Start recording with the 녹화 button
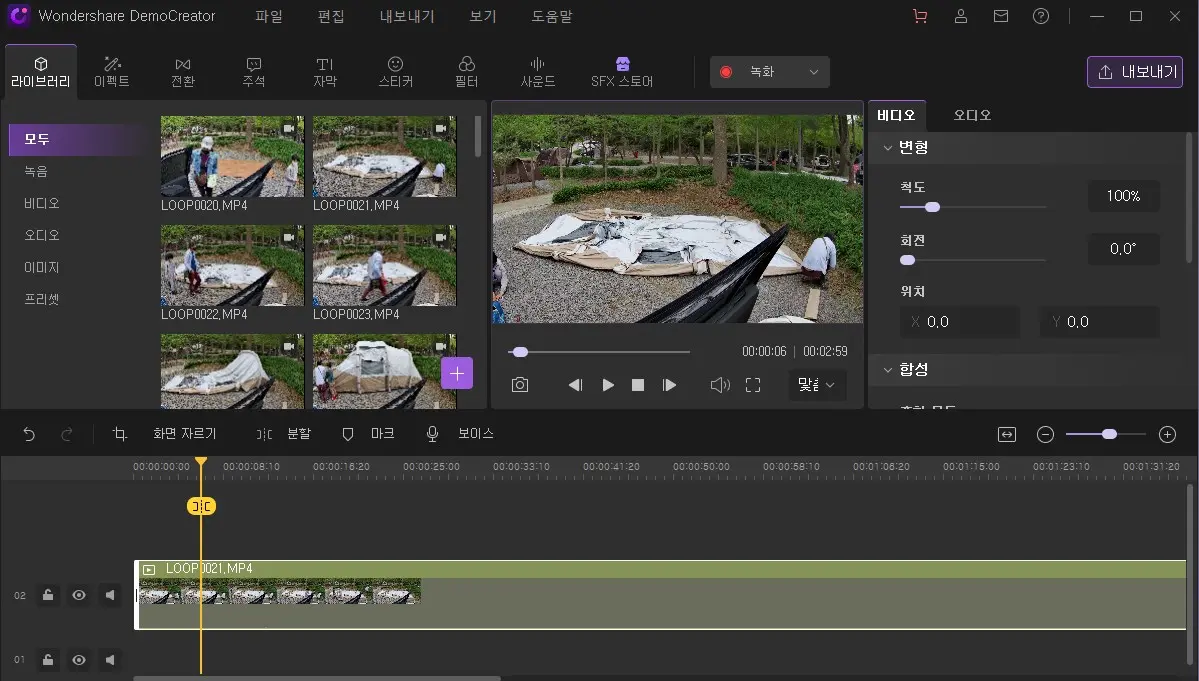 pos(750,72)
